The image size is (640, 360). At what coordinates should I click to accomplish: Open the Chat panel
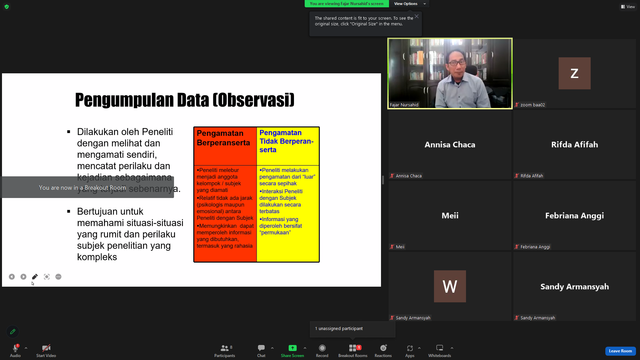tap(261, 350)
